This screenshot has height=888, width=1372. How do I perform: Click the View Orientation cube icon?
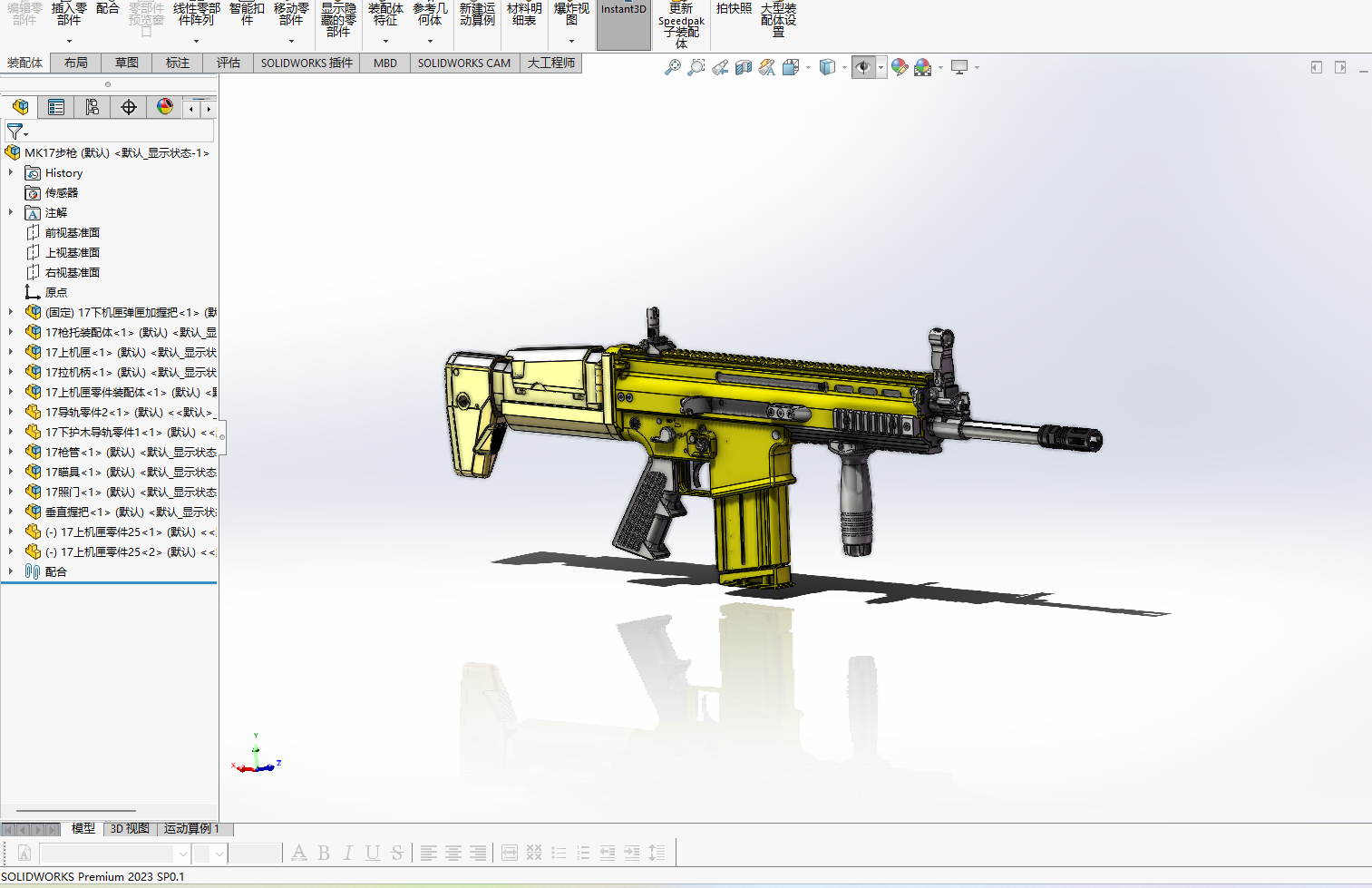coord(791,67)
